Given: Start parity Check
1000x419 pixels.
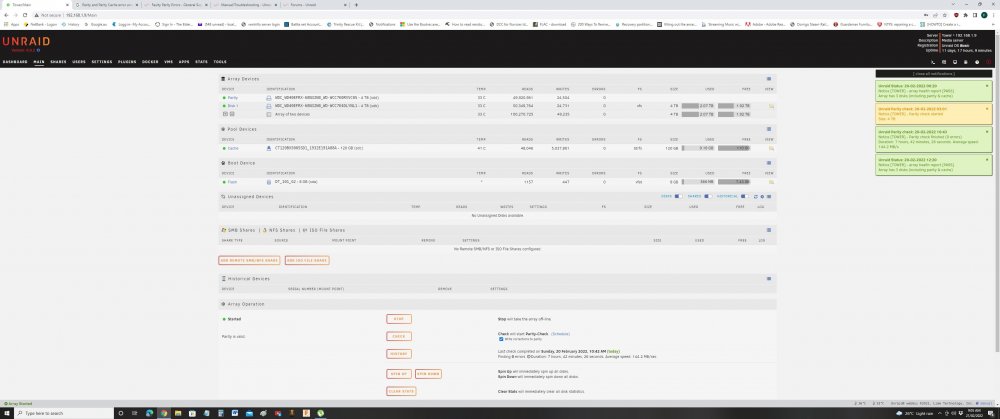Looking at the screenshot, I should (x=399, y=336).
